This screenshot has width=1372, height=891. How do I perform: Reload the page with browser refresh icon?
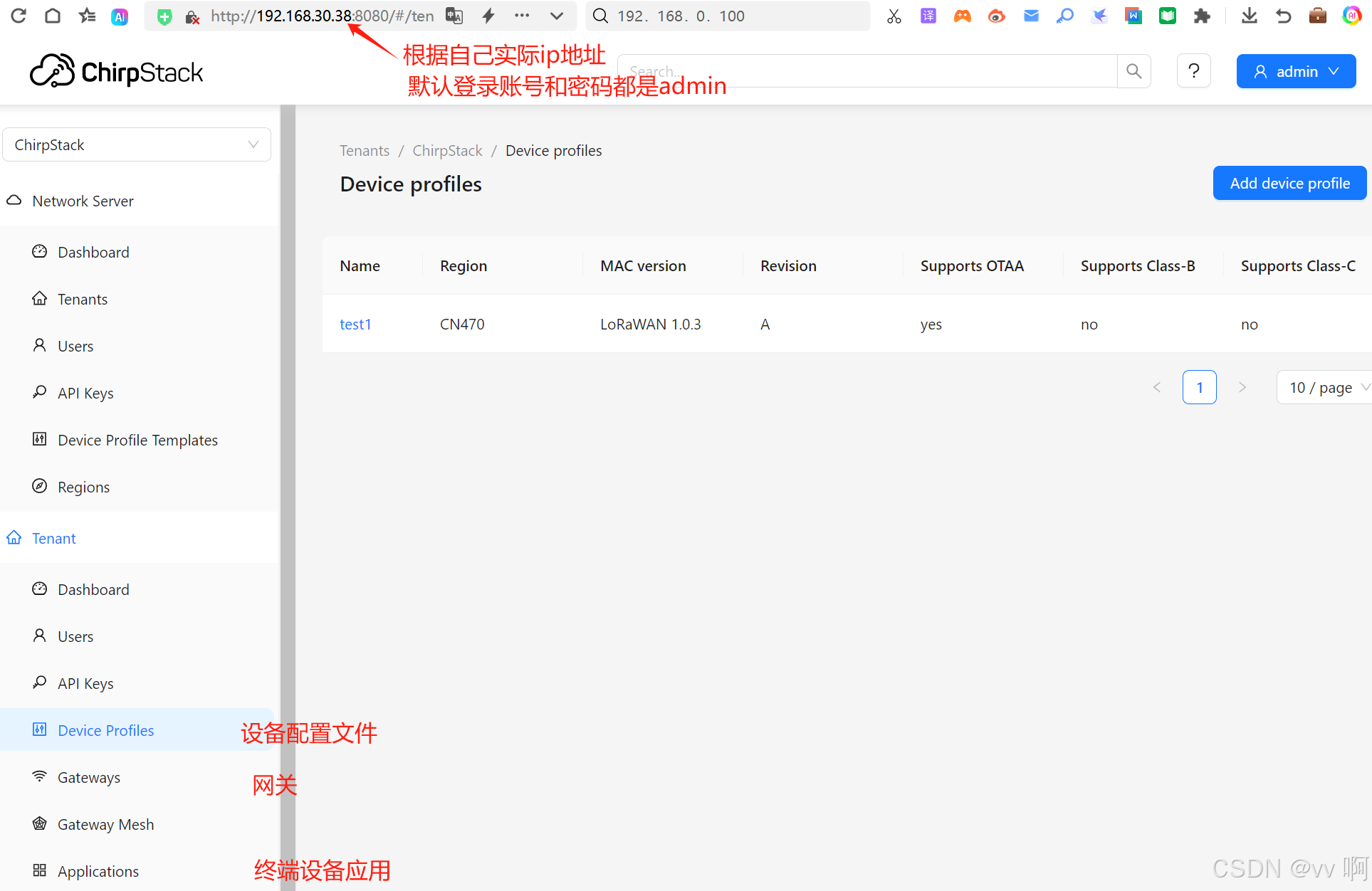tap(19, 16)
